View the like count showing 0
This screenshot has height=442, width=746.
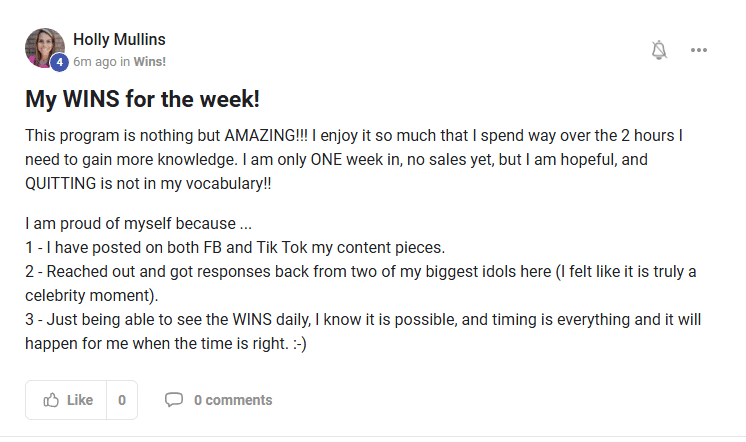(122, 400)
